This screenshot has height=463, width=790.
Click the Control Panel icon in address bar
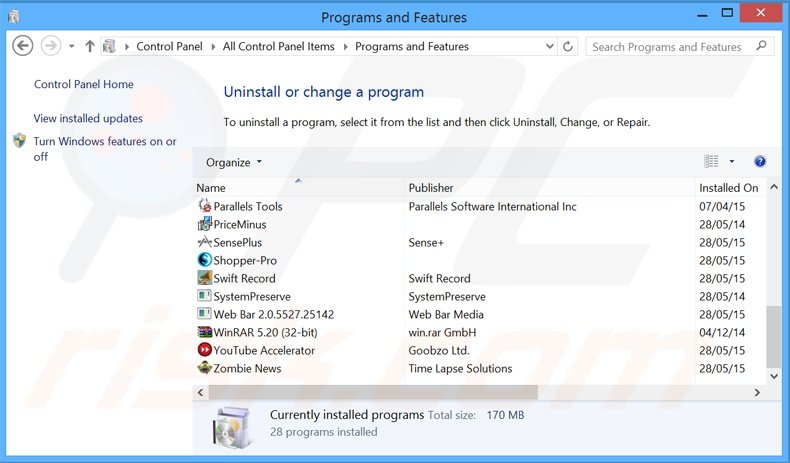109,46
